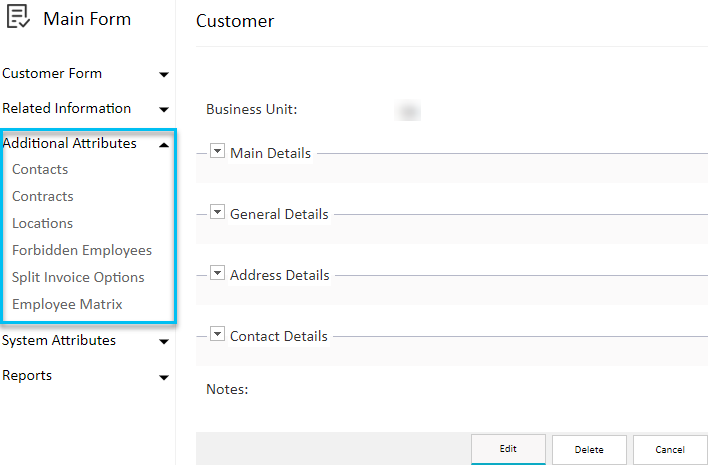The height and width of the screenshot is (465, 708).
Task: Toggle the General Details section dropdown
Action: coord(217,211)
